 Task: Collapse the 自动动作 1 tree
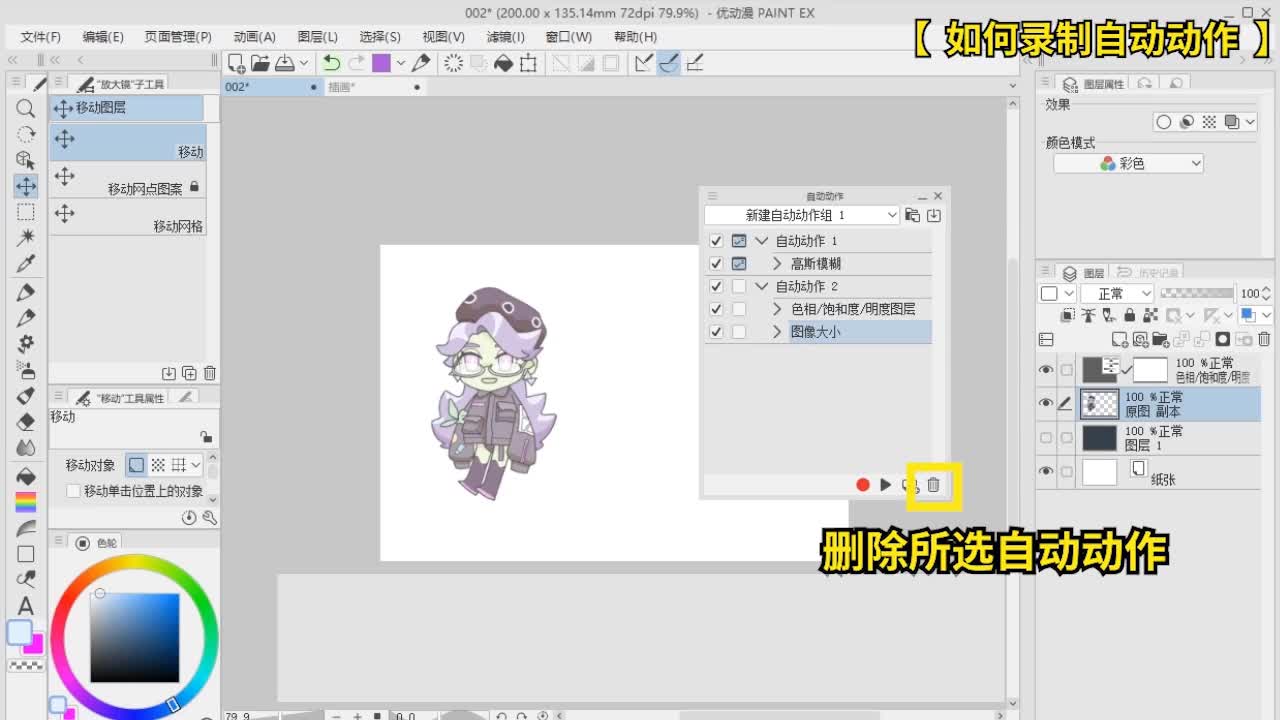coord(762,241)
